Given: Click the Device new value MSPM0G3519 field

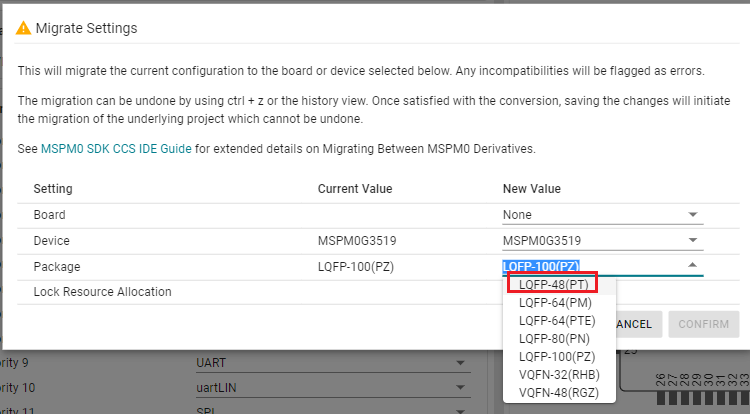Looking at the screenshot, I should tap(603, 240).
